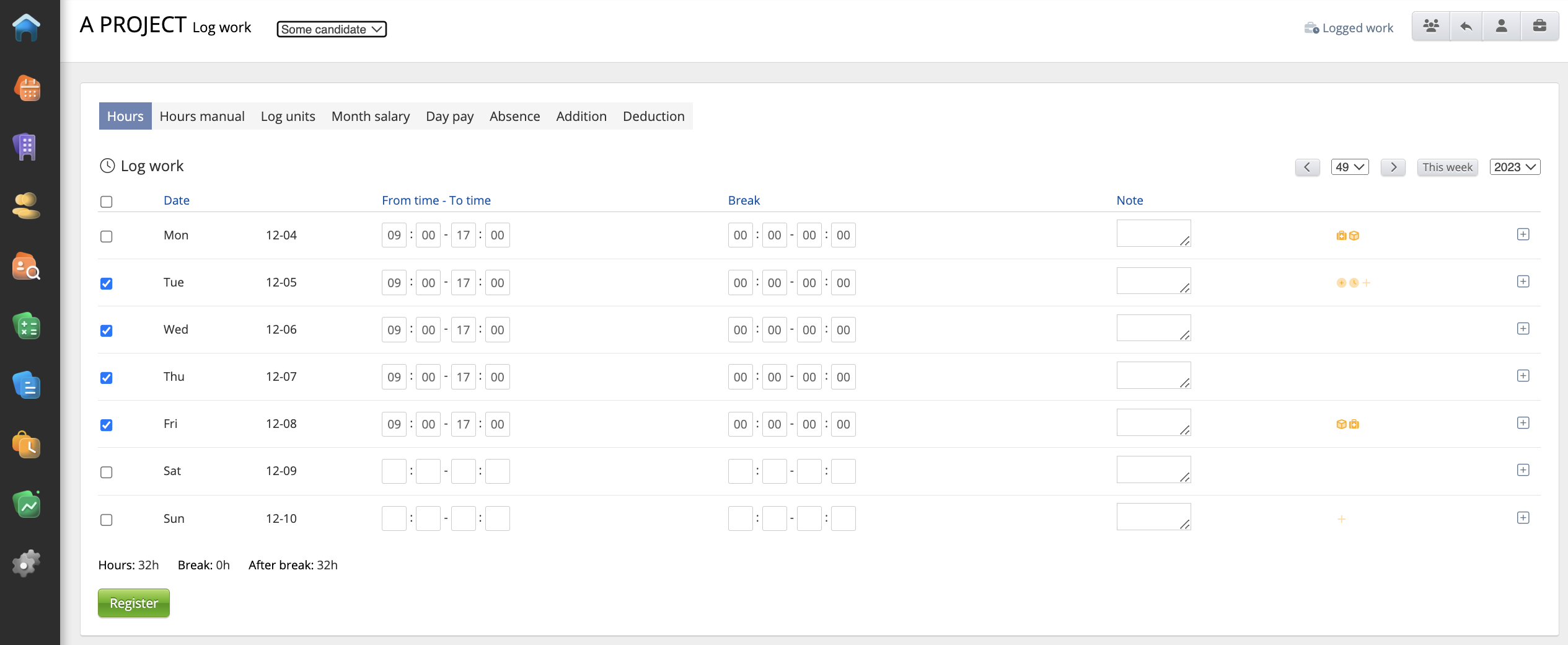Click the Tuesday note text field
Screen dimensions: 1568x645
pos(1153,281)
